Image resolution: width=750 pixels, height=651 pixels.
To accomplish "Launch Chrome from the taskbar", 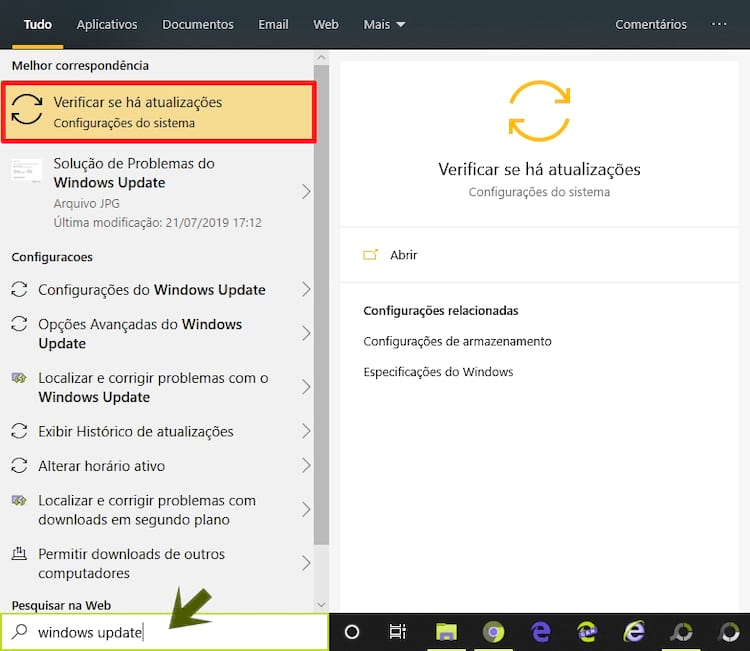I will coord(493,632).
